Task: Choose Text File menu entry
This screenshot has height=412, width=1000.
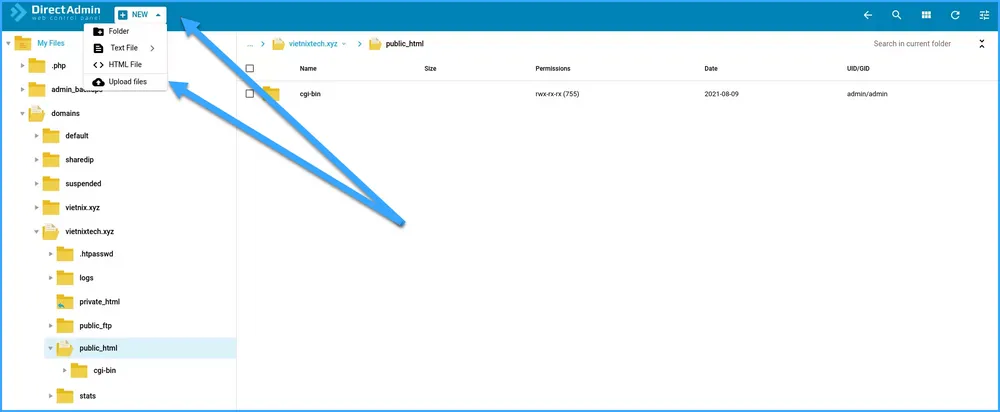Action: pos(124,48)
